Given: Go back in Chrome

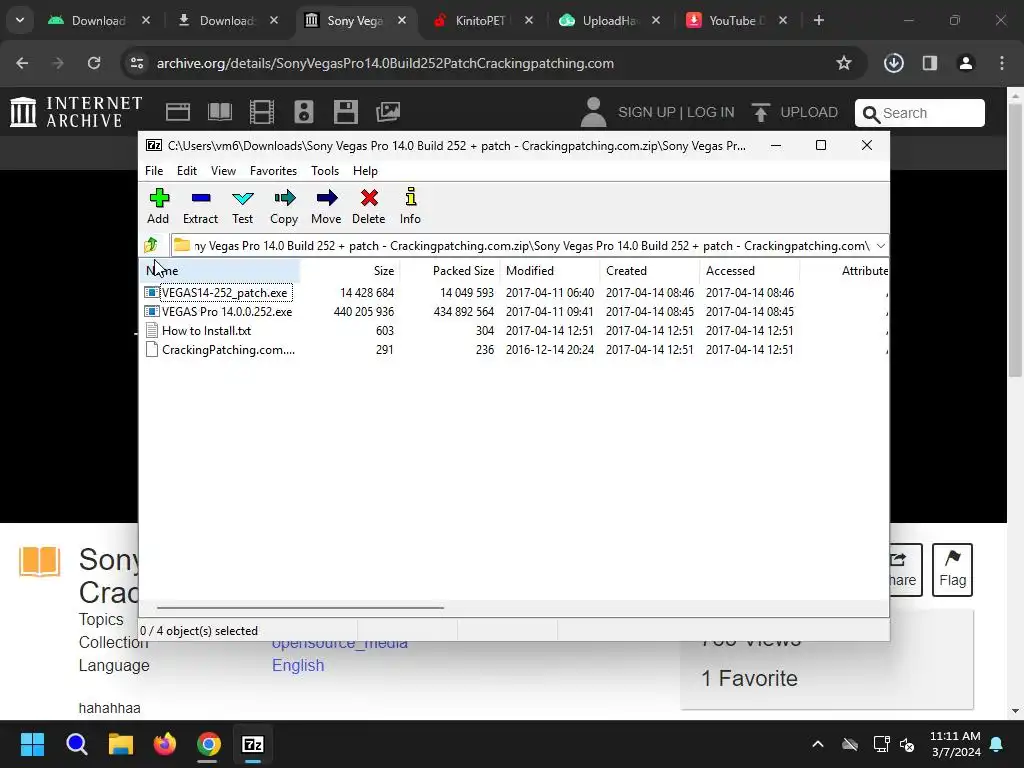Looking at the screenshot, I should click(22, 63).
